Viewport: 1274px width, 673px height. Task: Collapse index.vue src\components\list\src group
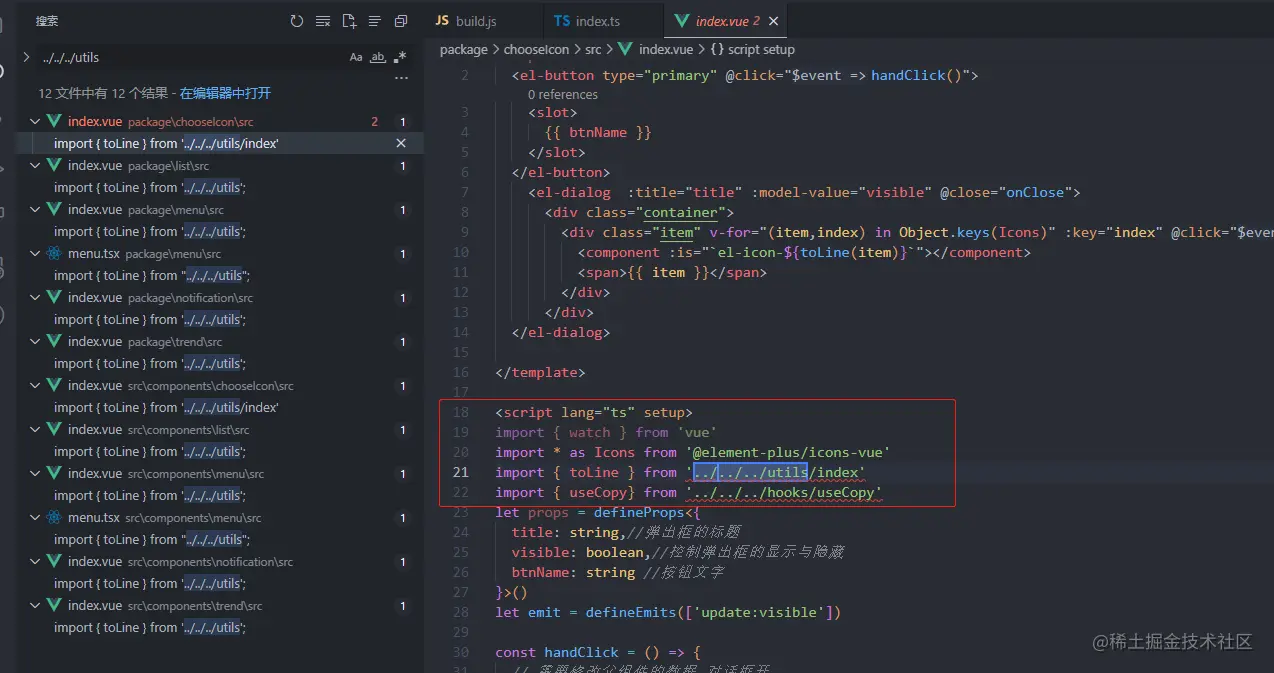[x=35, y=429]
